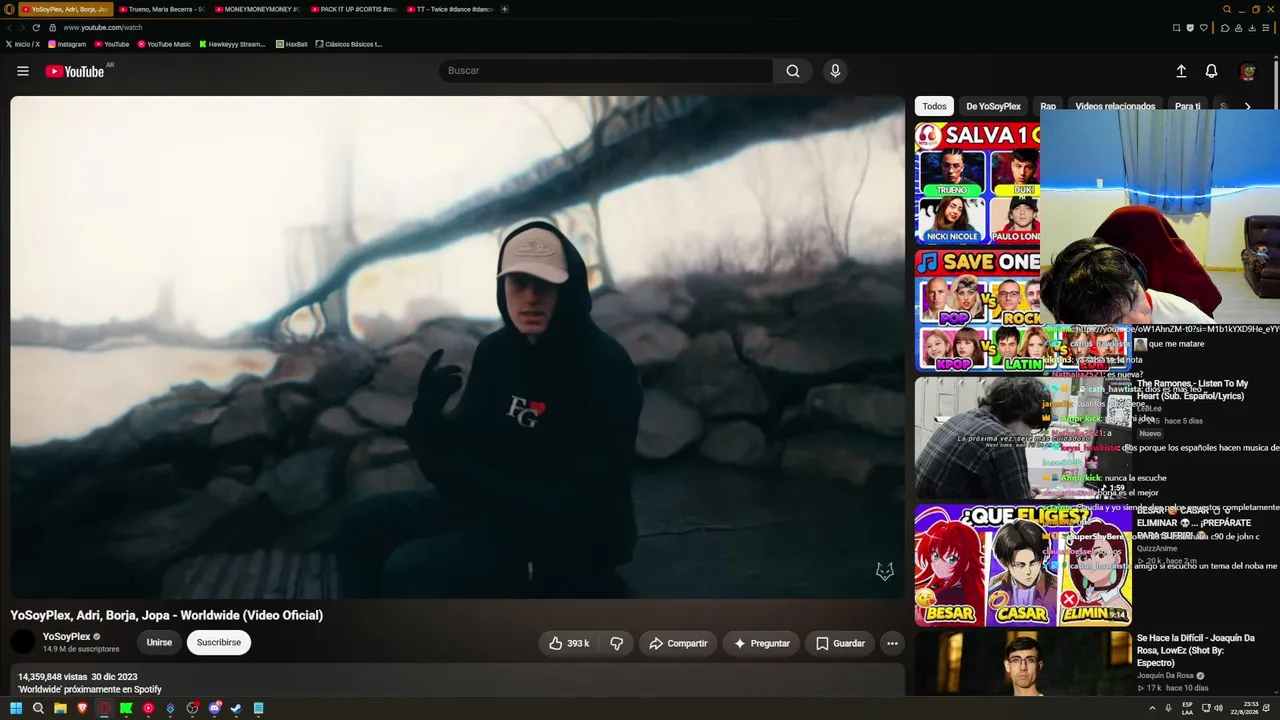Open the browser easy setup icon
Image resolution: width=1280 pixels, height=720 pixels.
tap(1266, 28)
